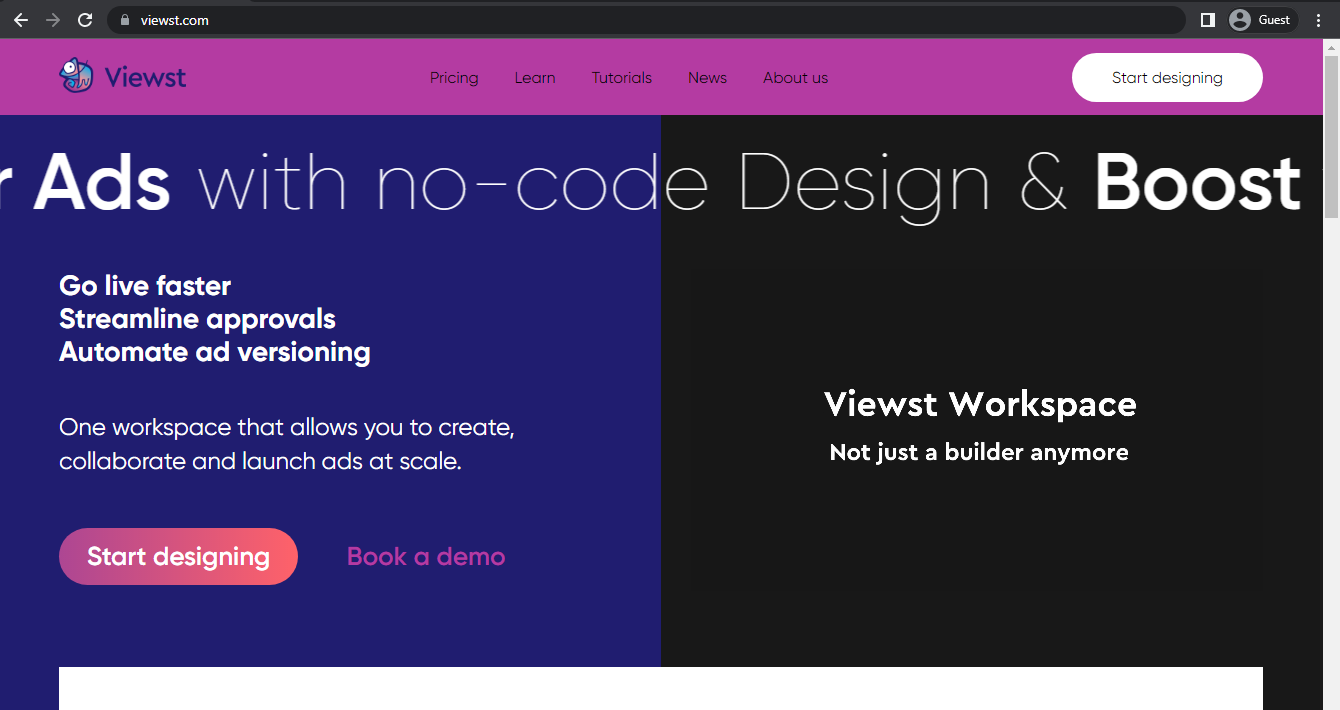Viewport: 1340px width, 710px height.
Task: Click the 'Automate ad versioning' text
Action: [x=215, y=352]
